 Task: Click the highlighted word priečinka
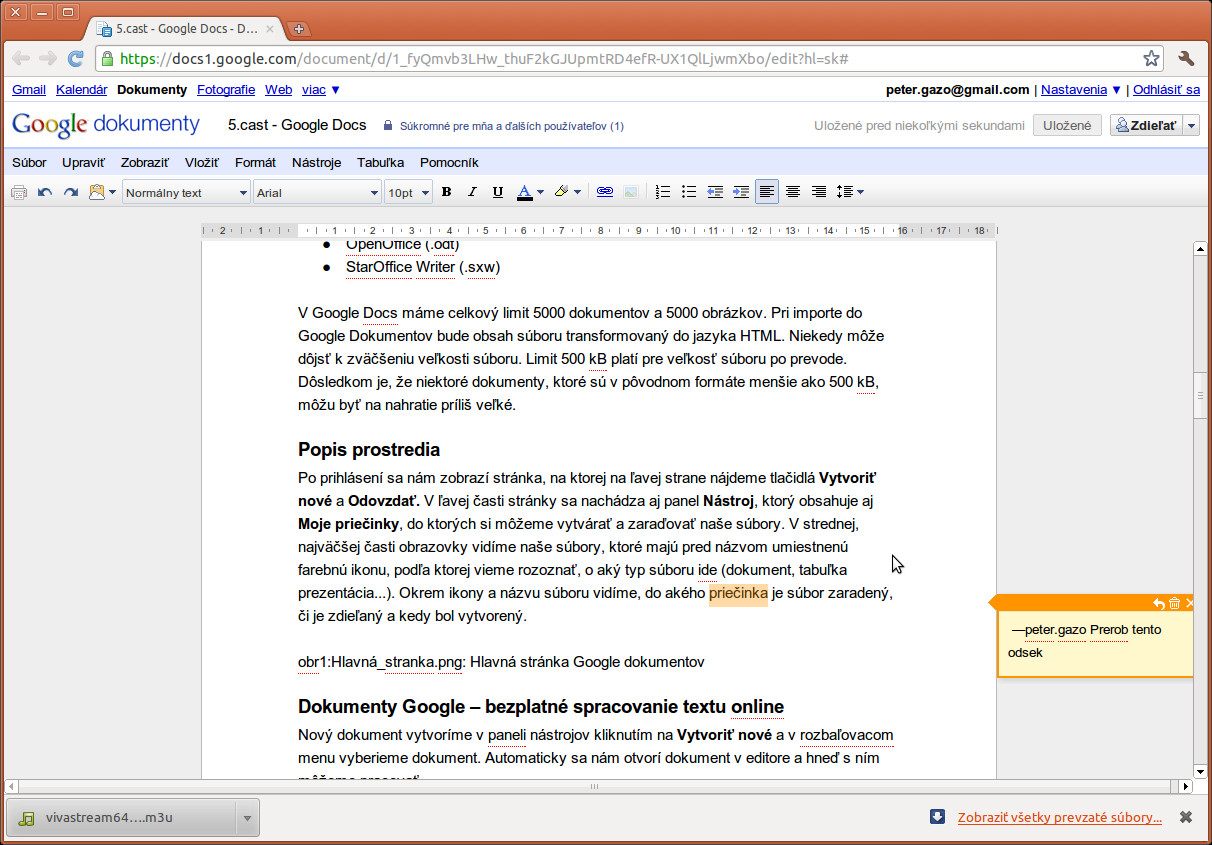738,594
